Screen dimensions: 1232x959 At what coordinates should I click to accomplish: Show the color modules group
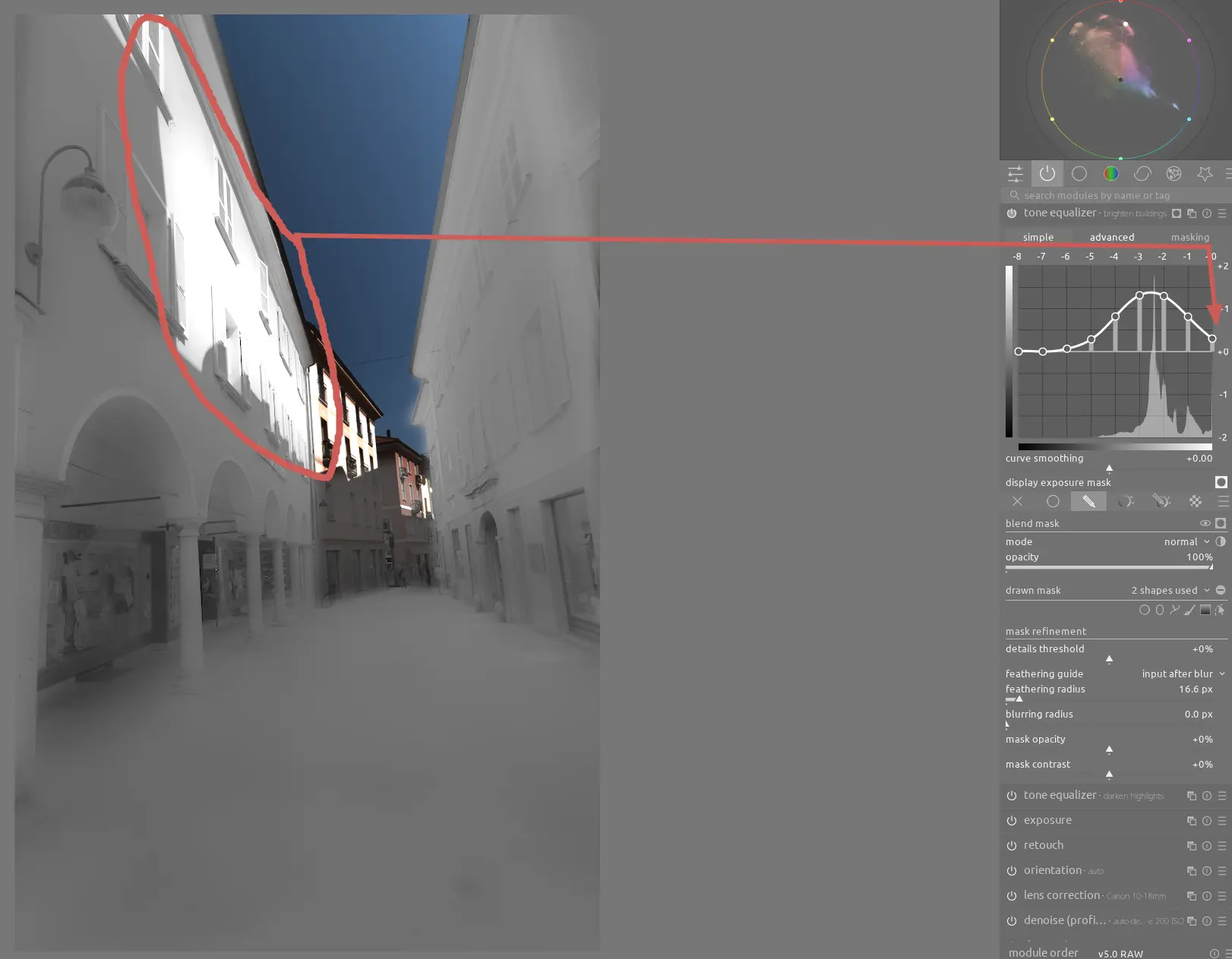(1110, 174)
